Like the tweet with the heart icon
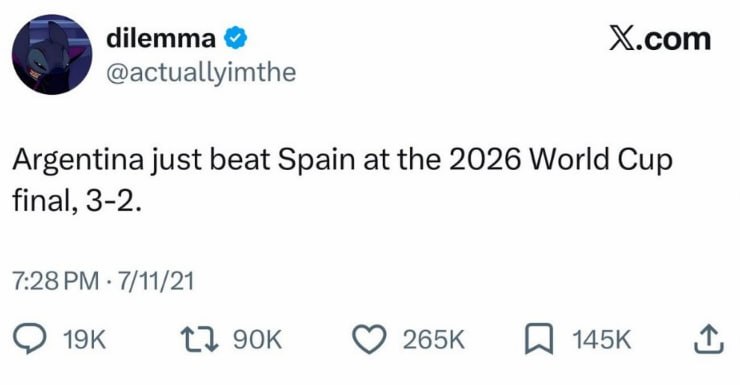 (x=370, y=339)
